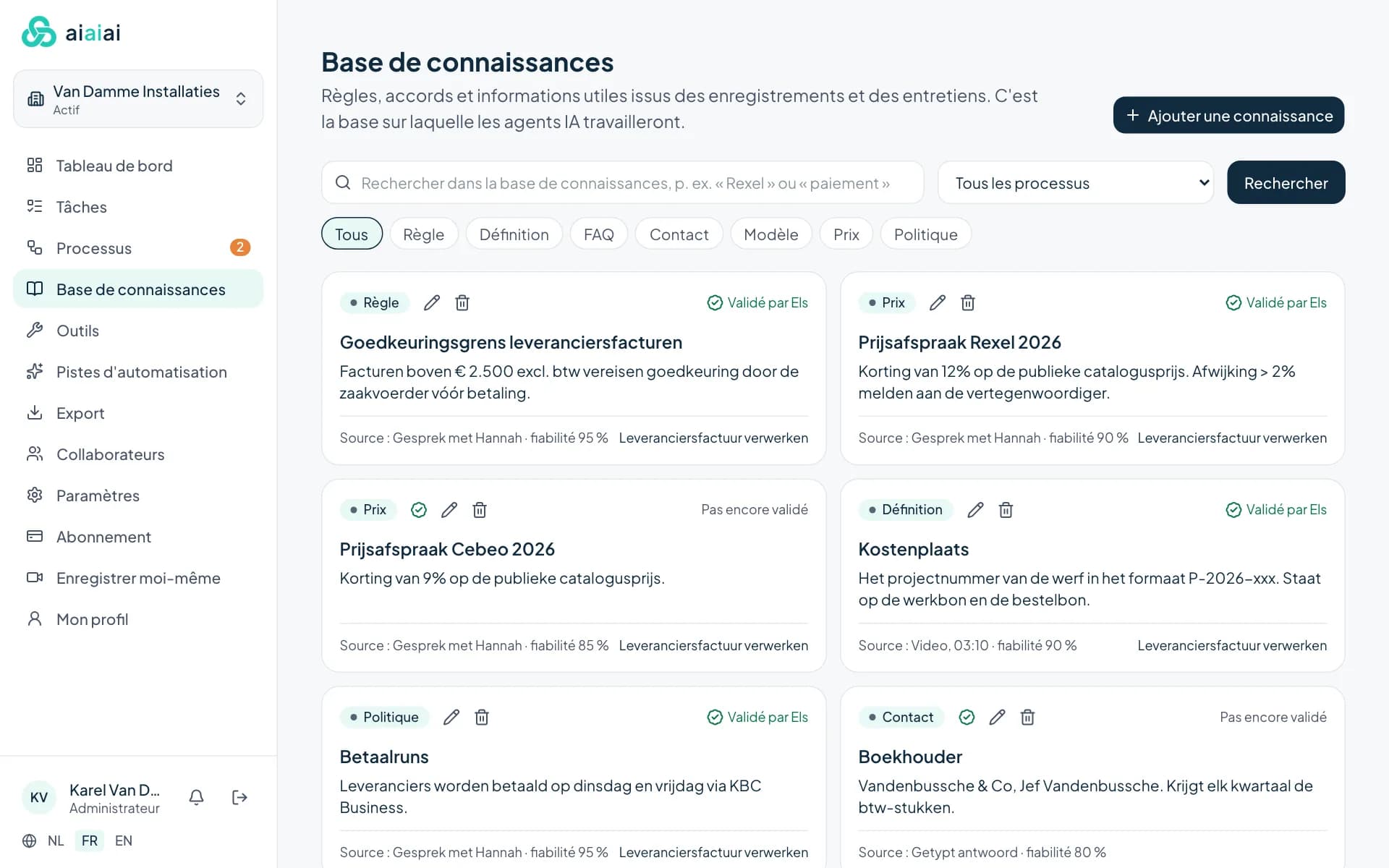The image size is (1389, 868).
Task: Edit the Goedkeuringsgrens leveranciersfacturen card
Action: 432,303
